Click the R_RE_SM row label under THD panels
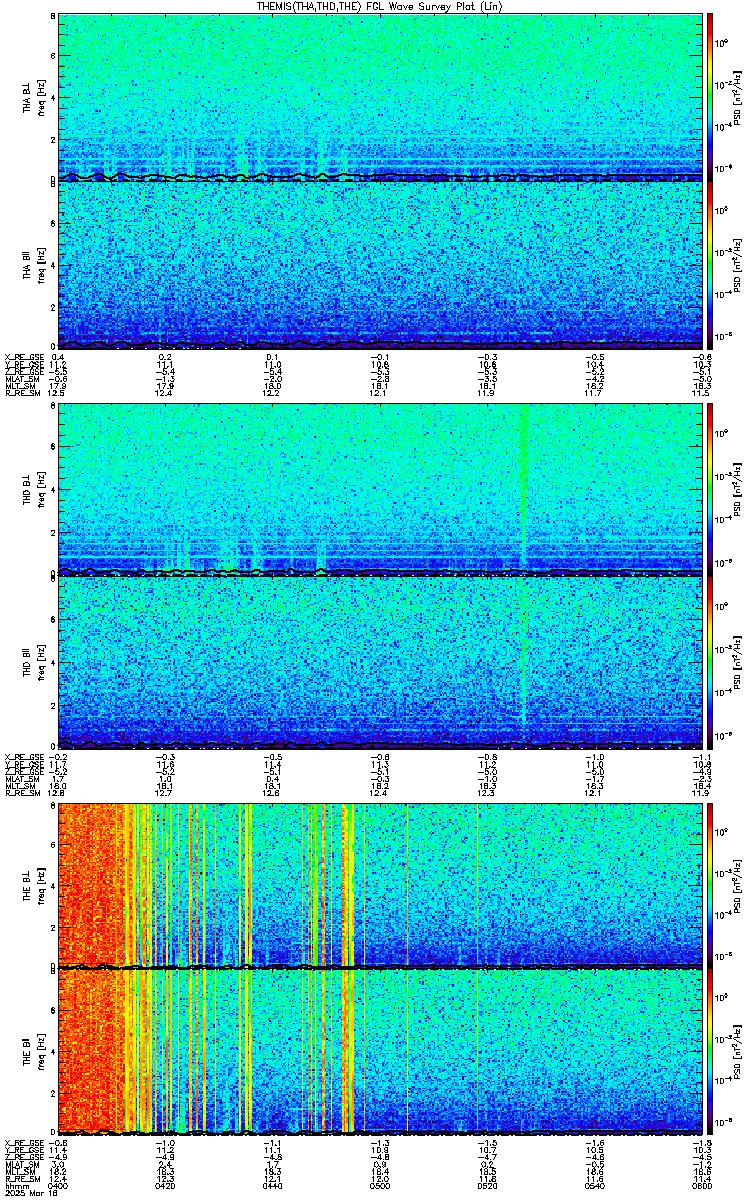Image resolution: width=750 pixels, height=1200 pixels. click(19, 792)
